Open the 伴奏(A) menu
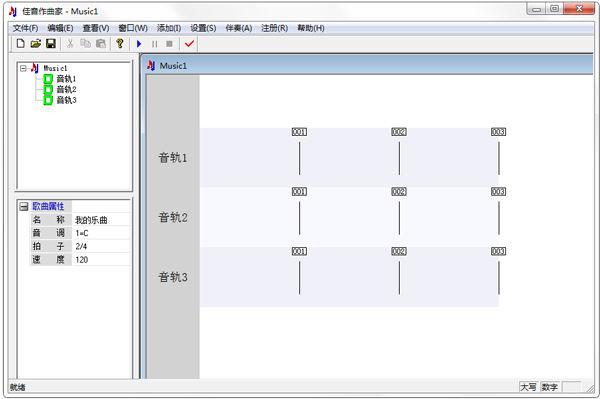Screen dimensions: 600x399 tap(238, 28)
